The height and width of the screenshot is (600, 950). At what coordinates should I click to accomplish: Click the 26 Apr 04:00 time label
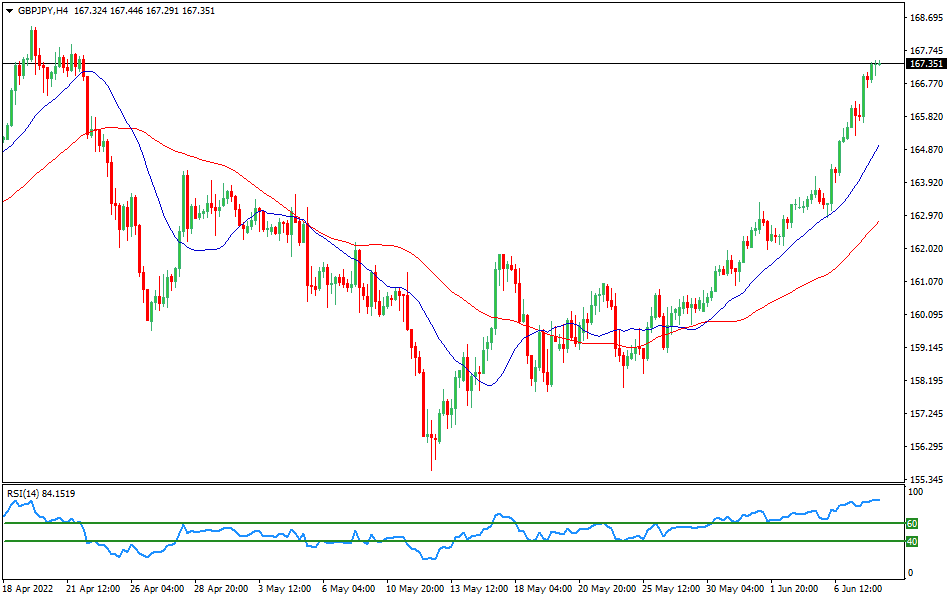pyautogui.click(x=159, y=589)
